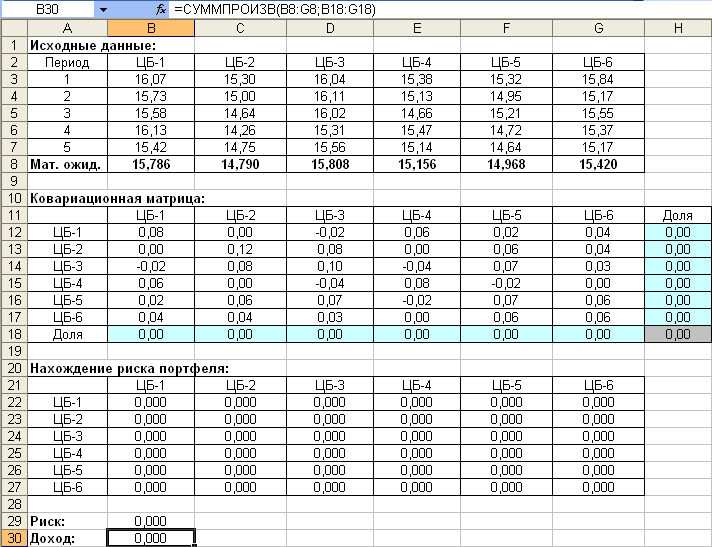
Task: Select the row 8 header
Action: [x=13, y=163]
